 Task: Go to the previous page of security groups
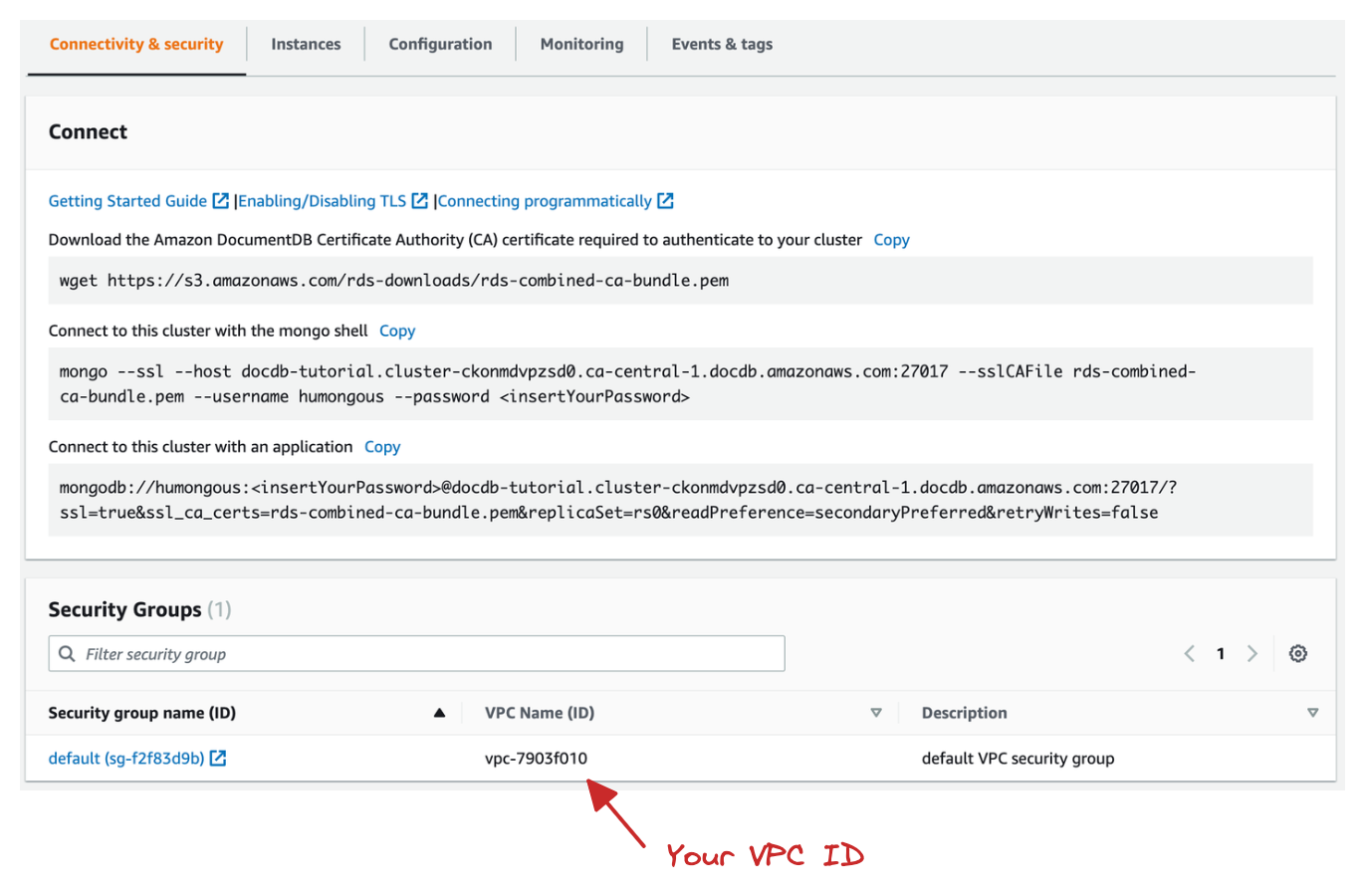(x=1189, y=654)
